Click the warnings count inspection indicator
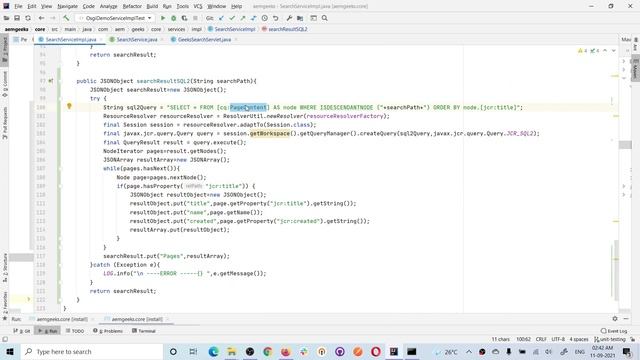Image resolution: width=640 pixels, height=360 pixels. click(582, 51)
